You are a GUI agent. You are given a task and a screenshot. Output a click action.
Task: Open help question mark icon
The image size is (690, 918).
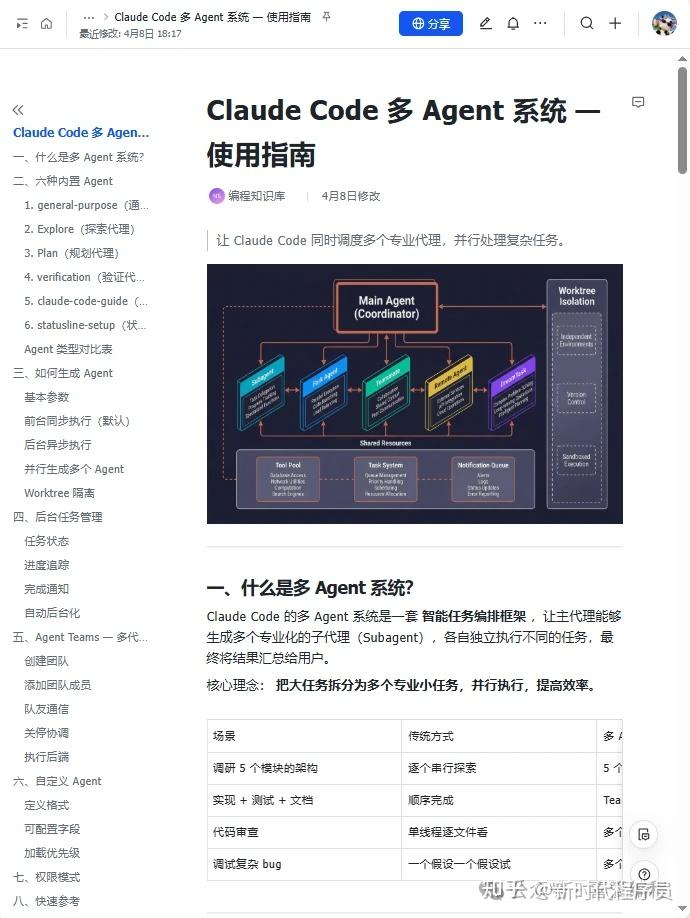pos(644,874)
